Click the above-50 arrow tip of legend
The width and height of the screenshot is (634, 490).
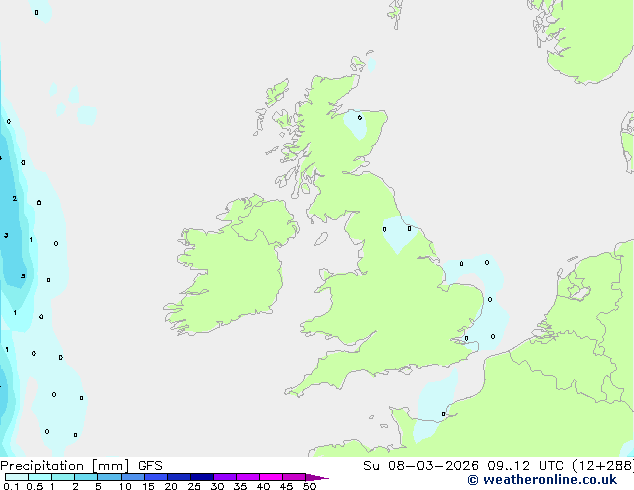[x=317, y=477]
